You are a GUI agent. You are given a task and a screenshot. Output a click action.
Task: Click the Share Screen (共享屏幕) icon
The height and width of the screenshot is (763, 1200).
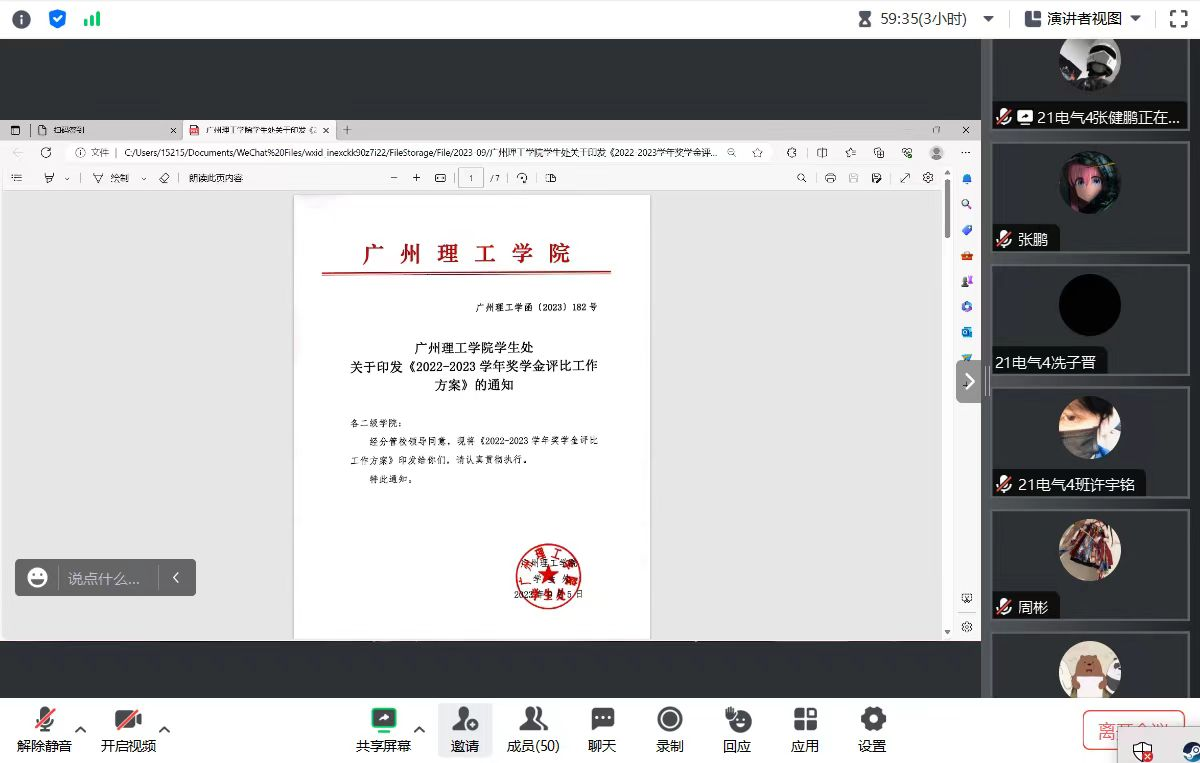coord(383,729)
